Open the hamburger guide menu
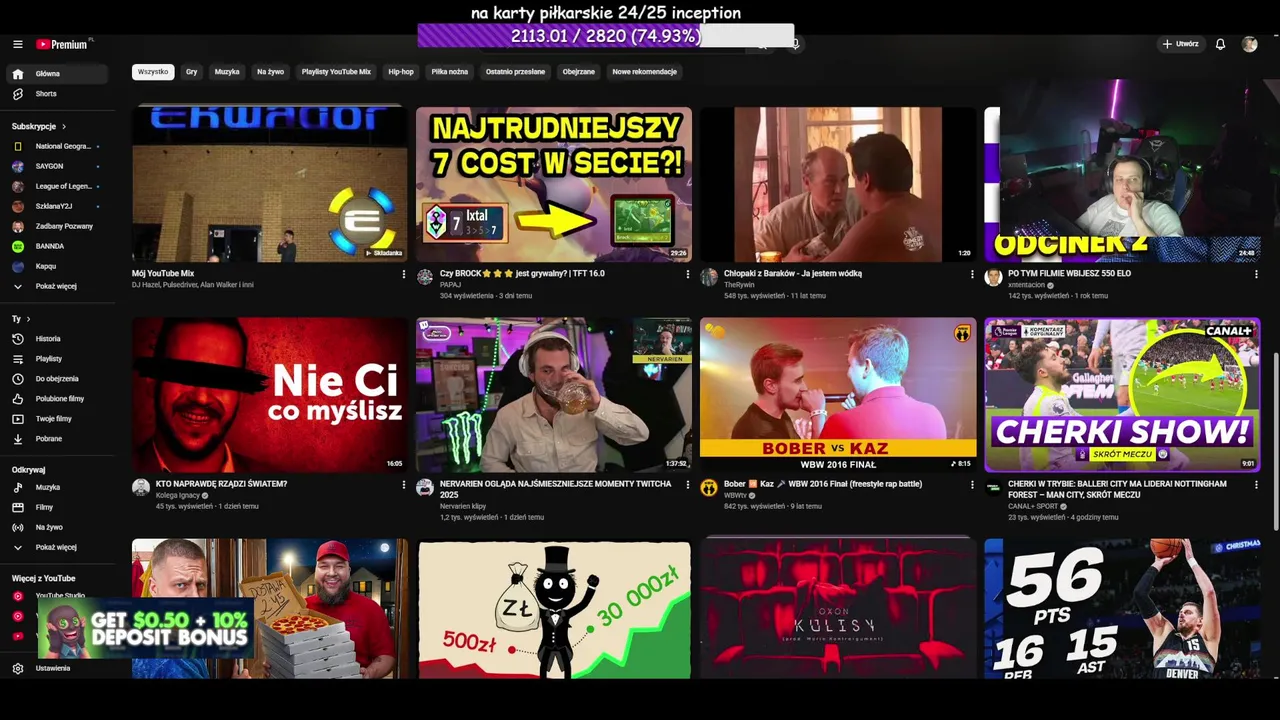This screenshot has width=1280, height=720. click(17, 44)
